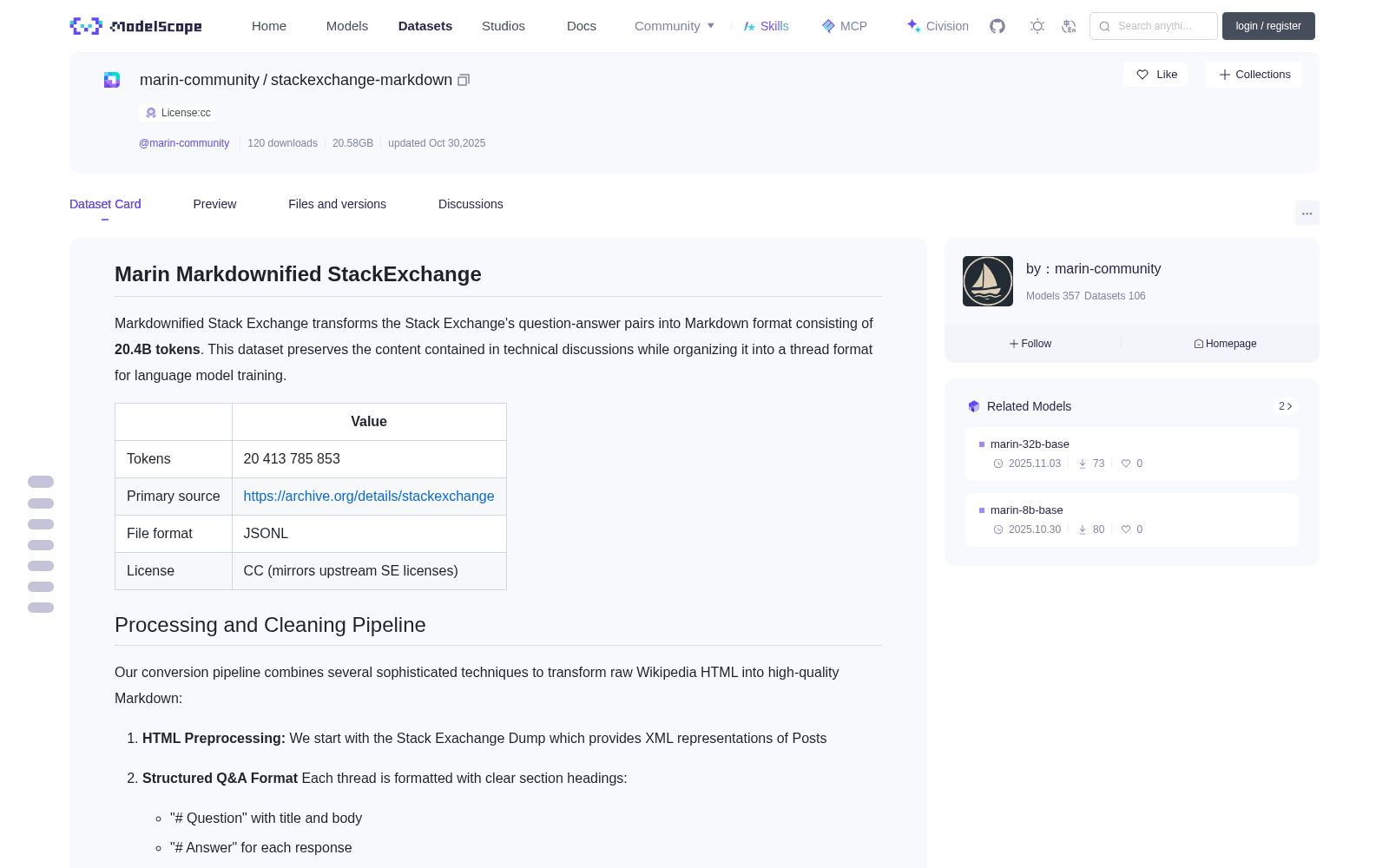Image resolution: width=1389 pixels, height=868 pixels.
Task: Switch to the Preview tab
Action: point(214,204)
